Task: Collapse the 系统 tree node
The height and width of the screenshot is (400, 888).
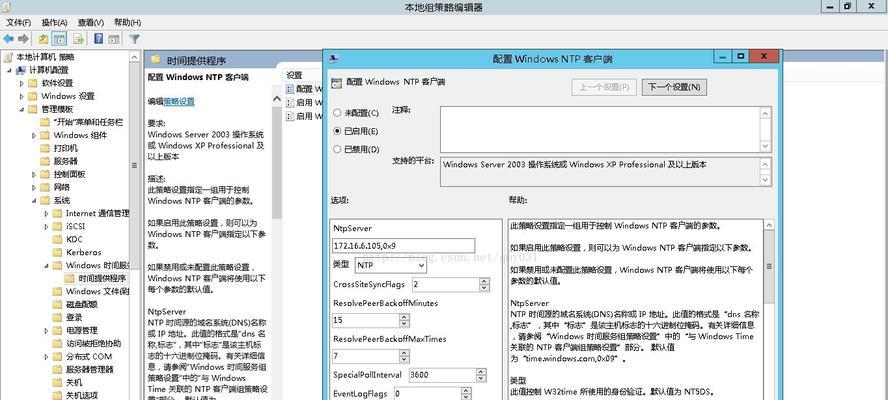Action: click(x=35, y=200)
